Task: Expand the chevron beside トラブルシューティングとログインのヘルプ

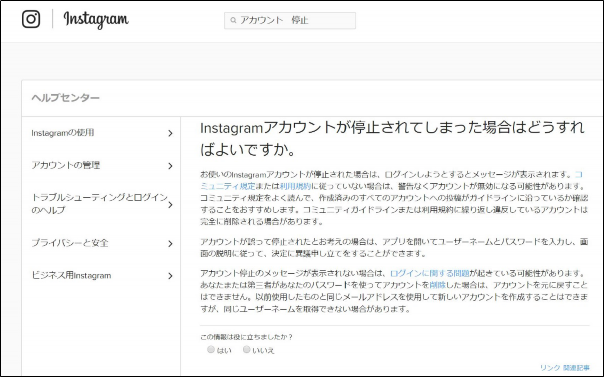Action: (x=170, y=205)
